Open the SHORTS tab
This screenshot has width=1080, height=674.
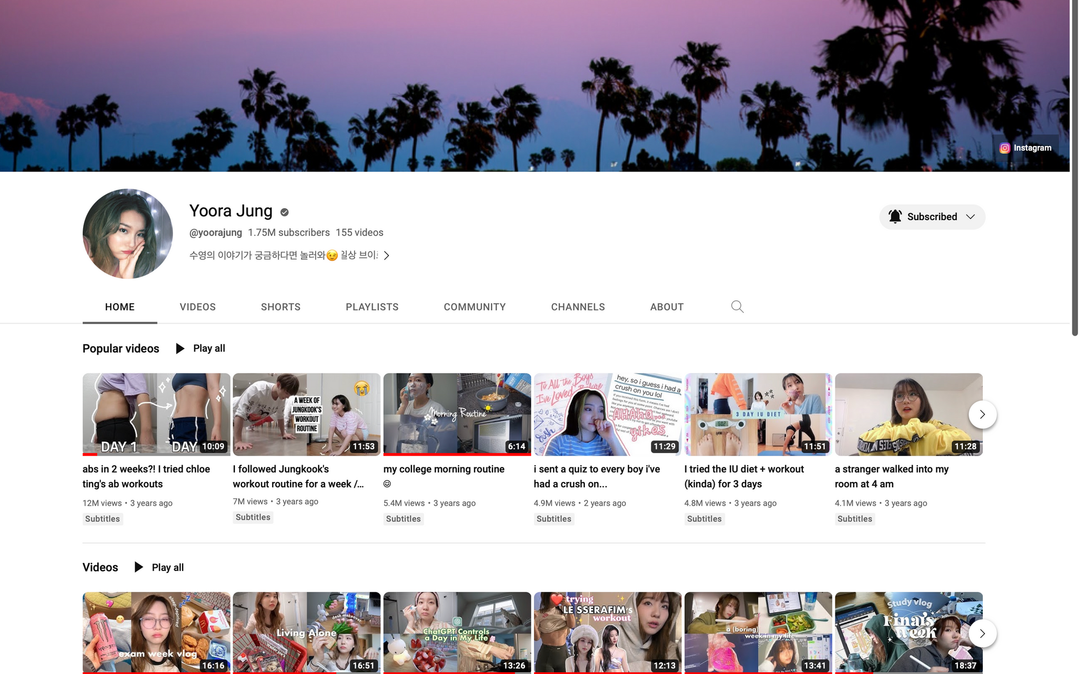click(280, 307)
